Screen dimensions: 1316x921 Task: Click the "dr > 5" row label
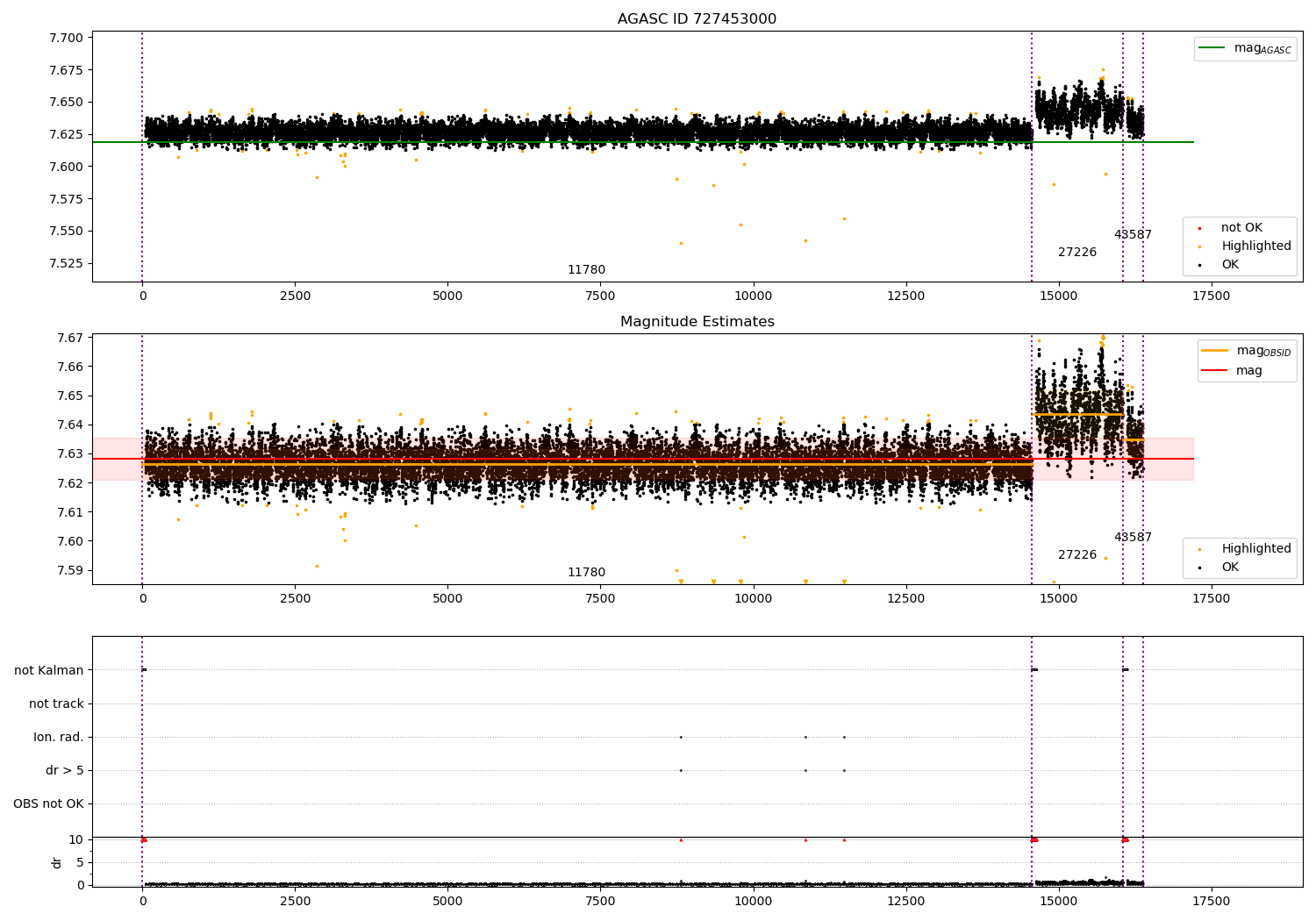point(65,770)
